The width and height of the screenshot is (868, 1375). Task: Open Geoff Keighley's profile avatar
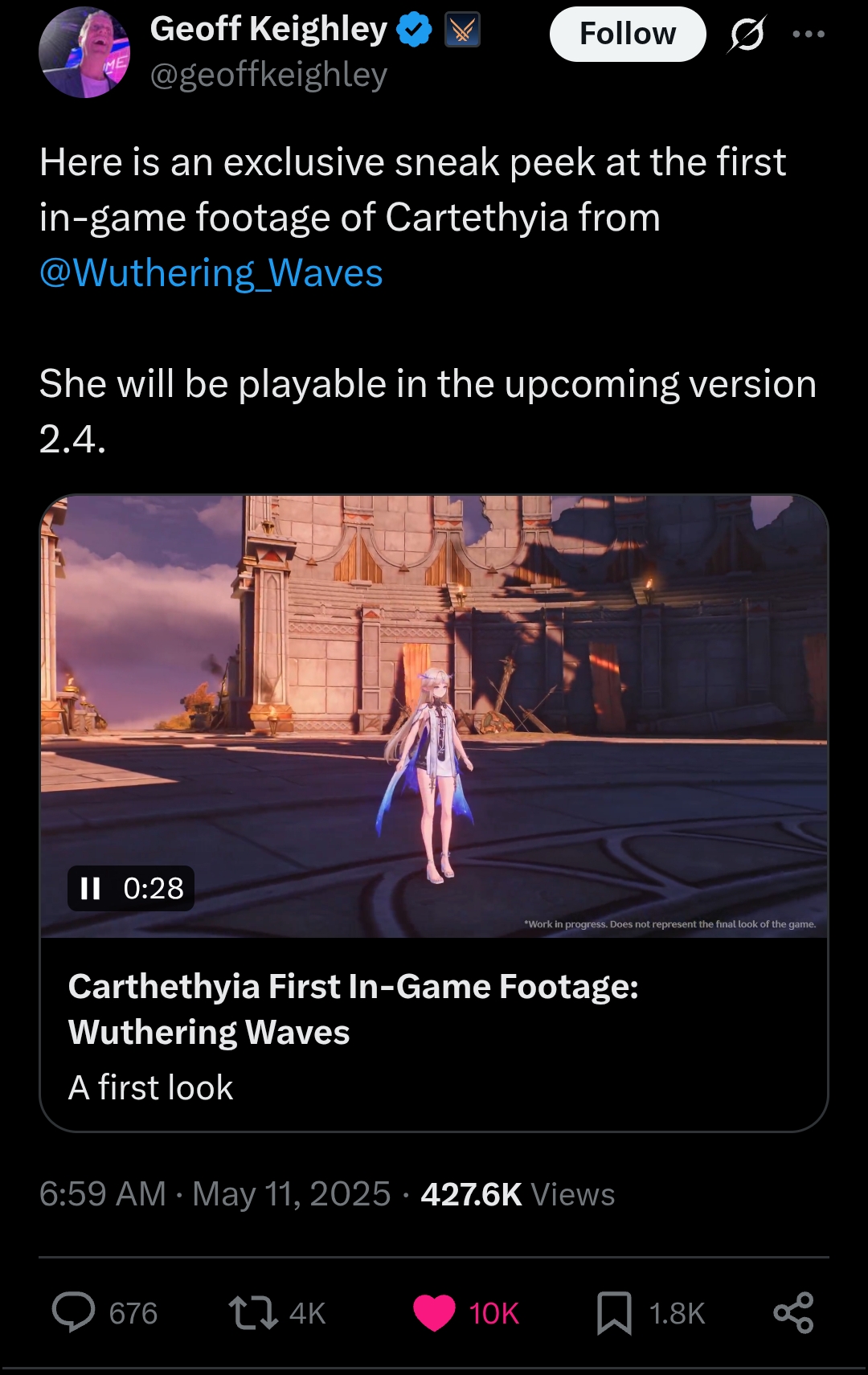point(84,52)
